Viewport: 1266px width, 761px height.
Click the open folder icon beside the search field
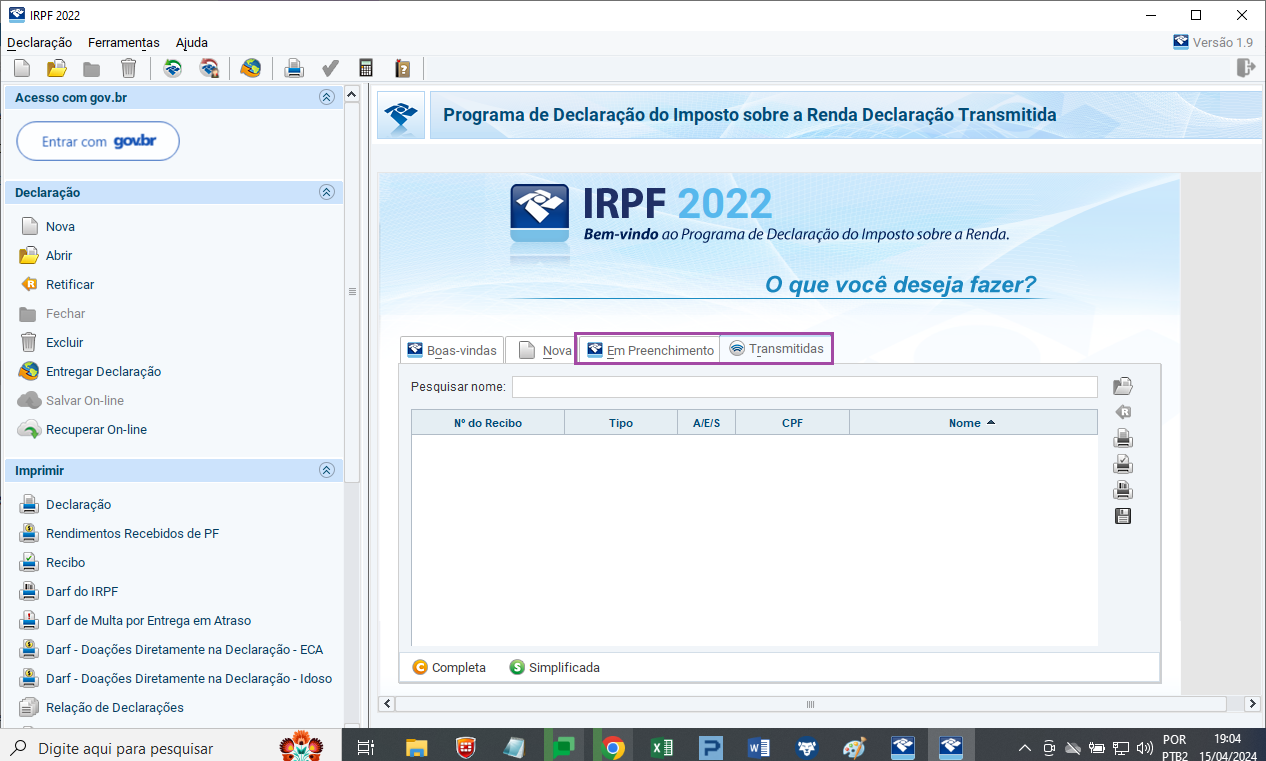click(1123, 386)
